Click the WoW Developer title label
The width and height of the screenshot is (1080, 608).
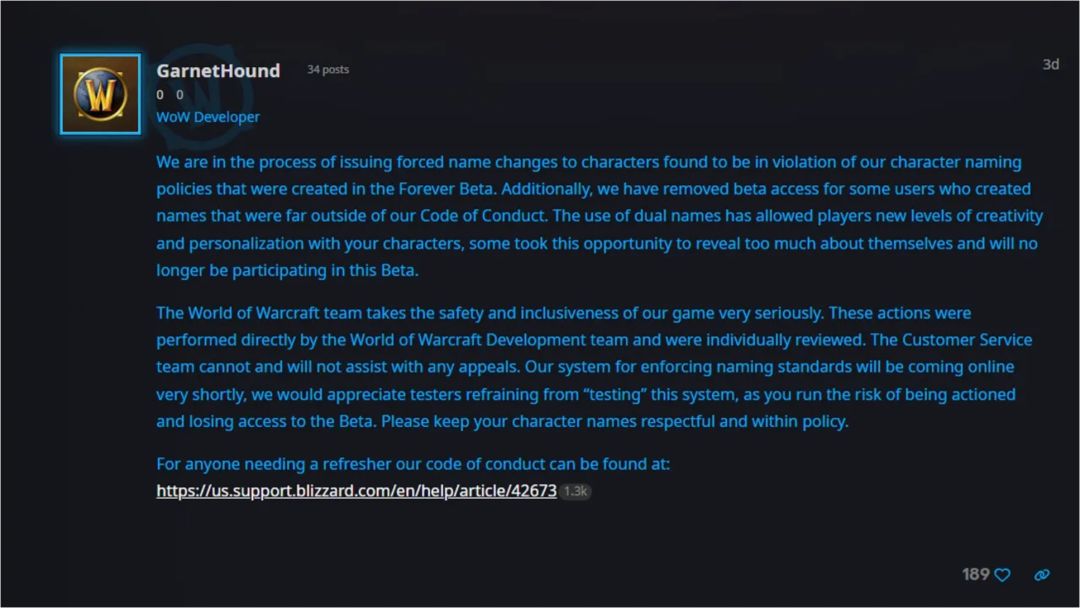point(208,117)
